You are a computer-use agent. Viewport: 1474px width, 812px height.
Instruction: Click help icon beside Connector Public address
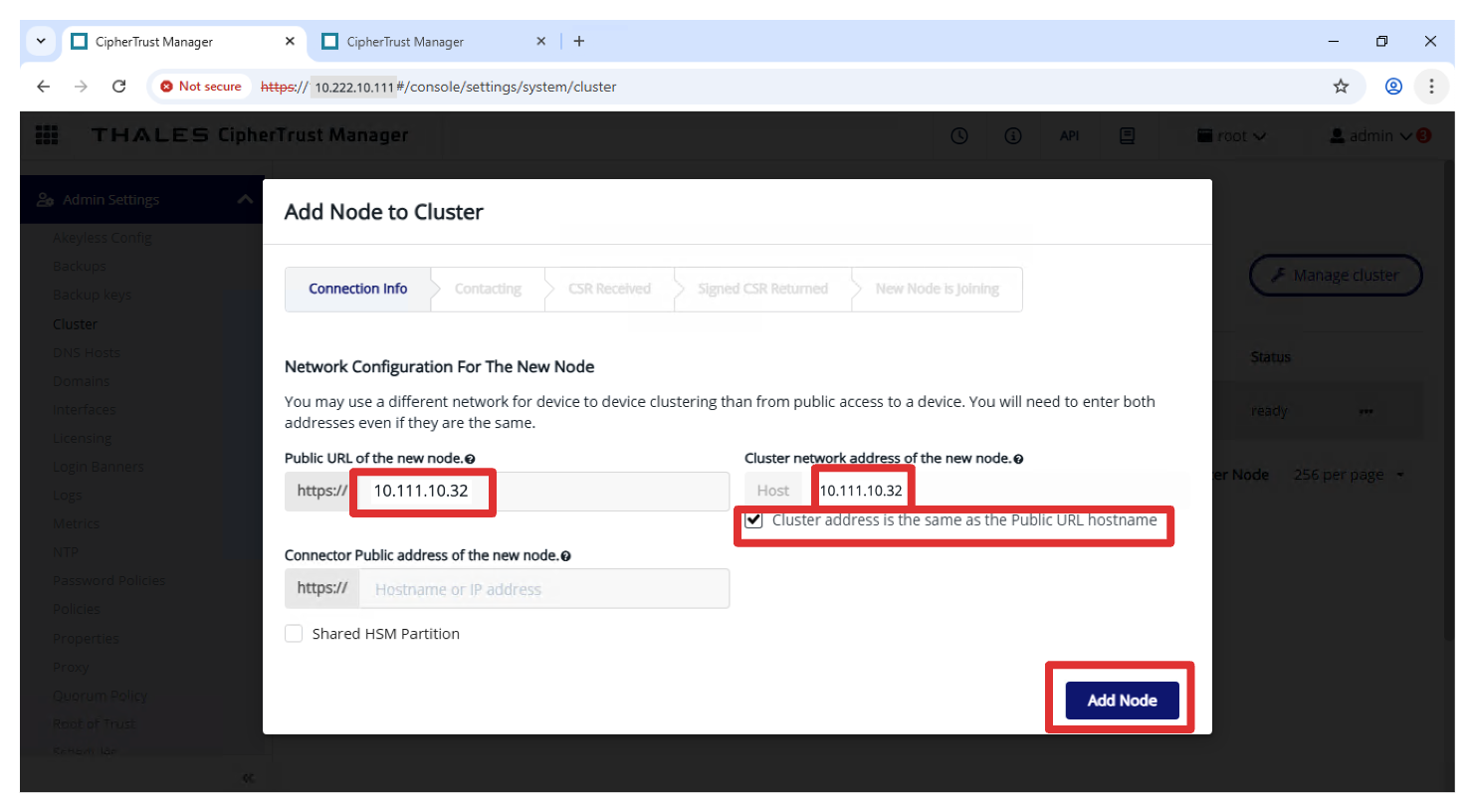coord(565,556)
